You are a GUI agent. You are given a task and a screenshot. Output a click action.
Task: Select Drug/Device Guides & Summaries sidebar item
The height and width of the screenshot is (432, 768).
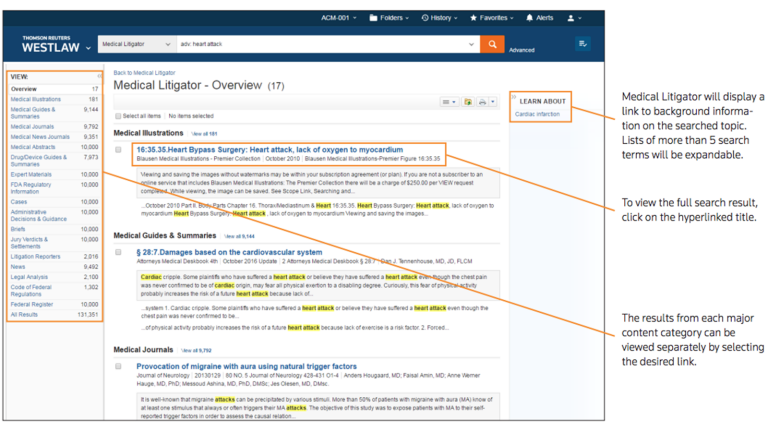coord(39,161)
